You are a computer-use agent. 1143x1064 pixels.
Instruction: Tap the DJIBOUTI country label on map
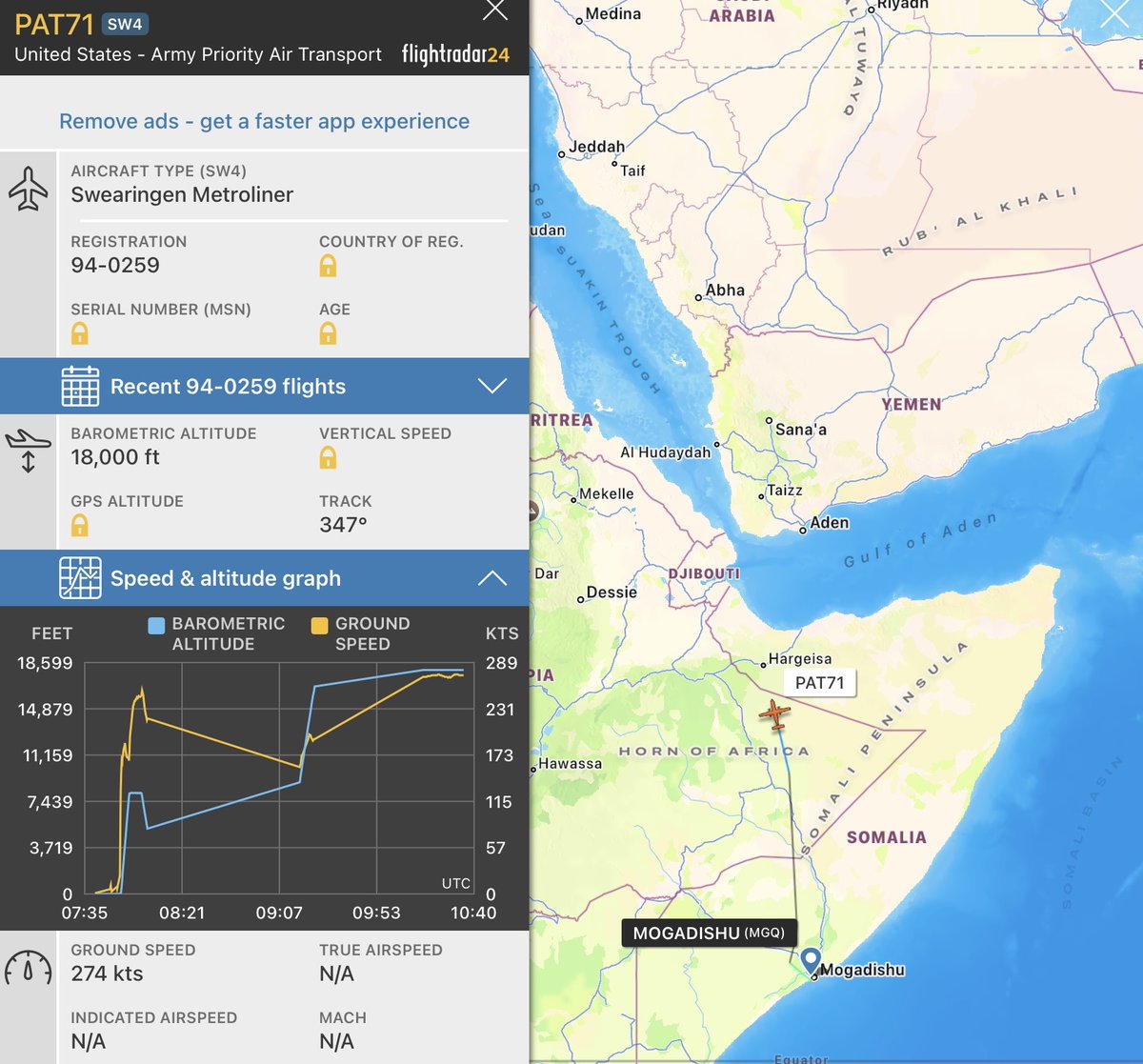click(x=704, y=573)
